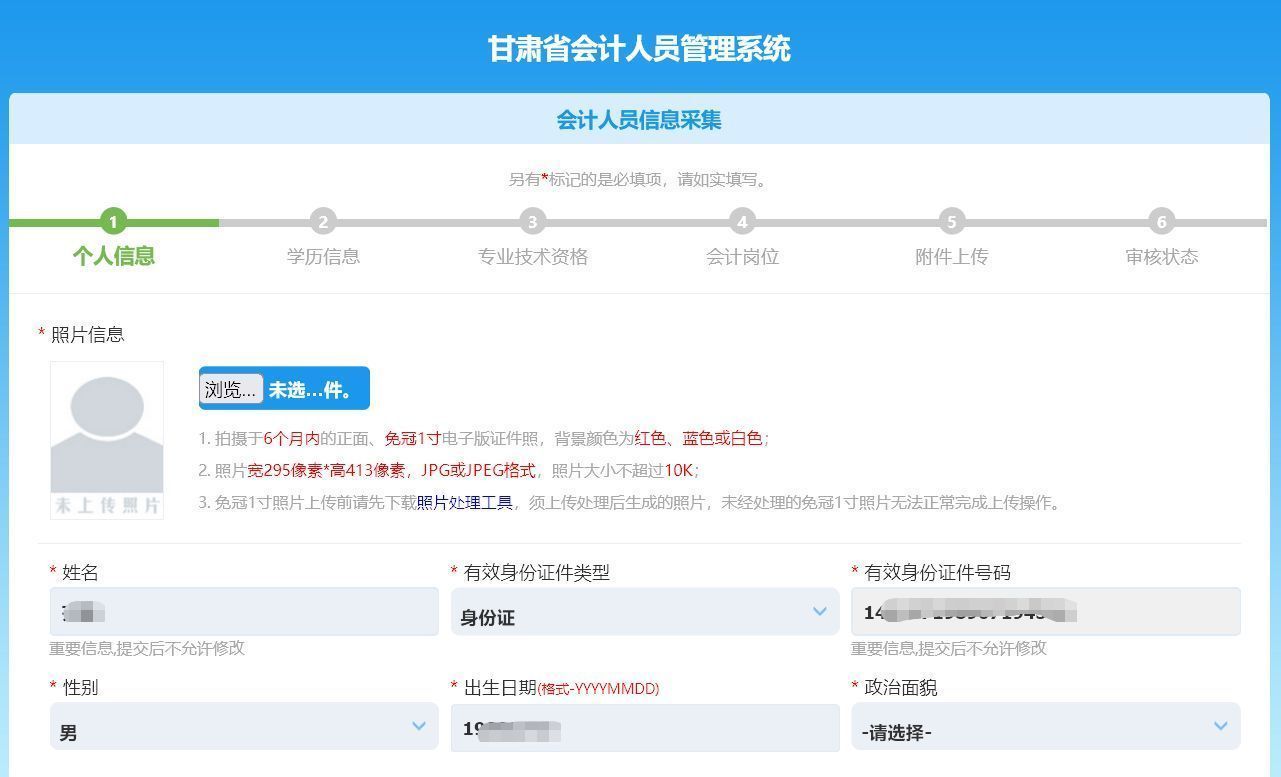This screenshot has height=777, width=1281.
Task: Click the 浏览 file selection button
Action: point(229,388)
